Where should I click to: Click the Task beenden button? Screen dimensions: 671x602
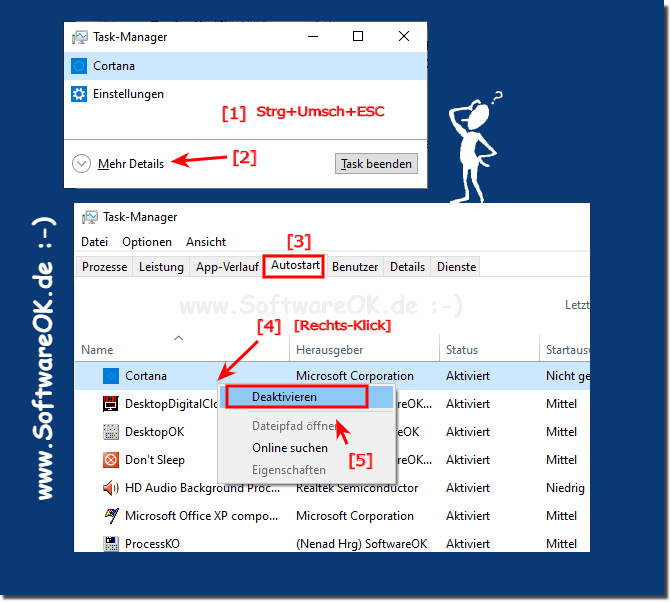376,164
